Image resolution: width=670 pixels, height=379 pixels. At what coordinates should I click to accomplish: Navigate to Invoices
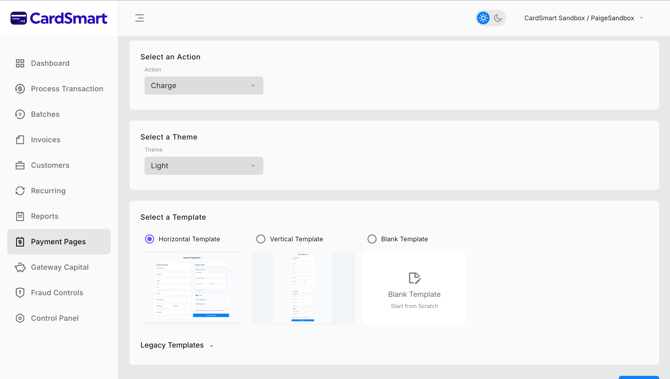(x=59, y=140)
